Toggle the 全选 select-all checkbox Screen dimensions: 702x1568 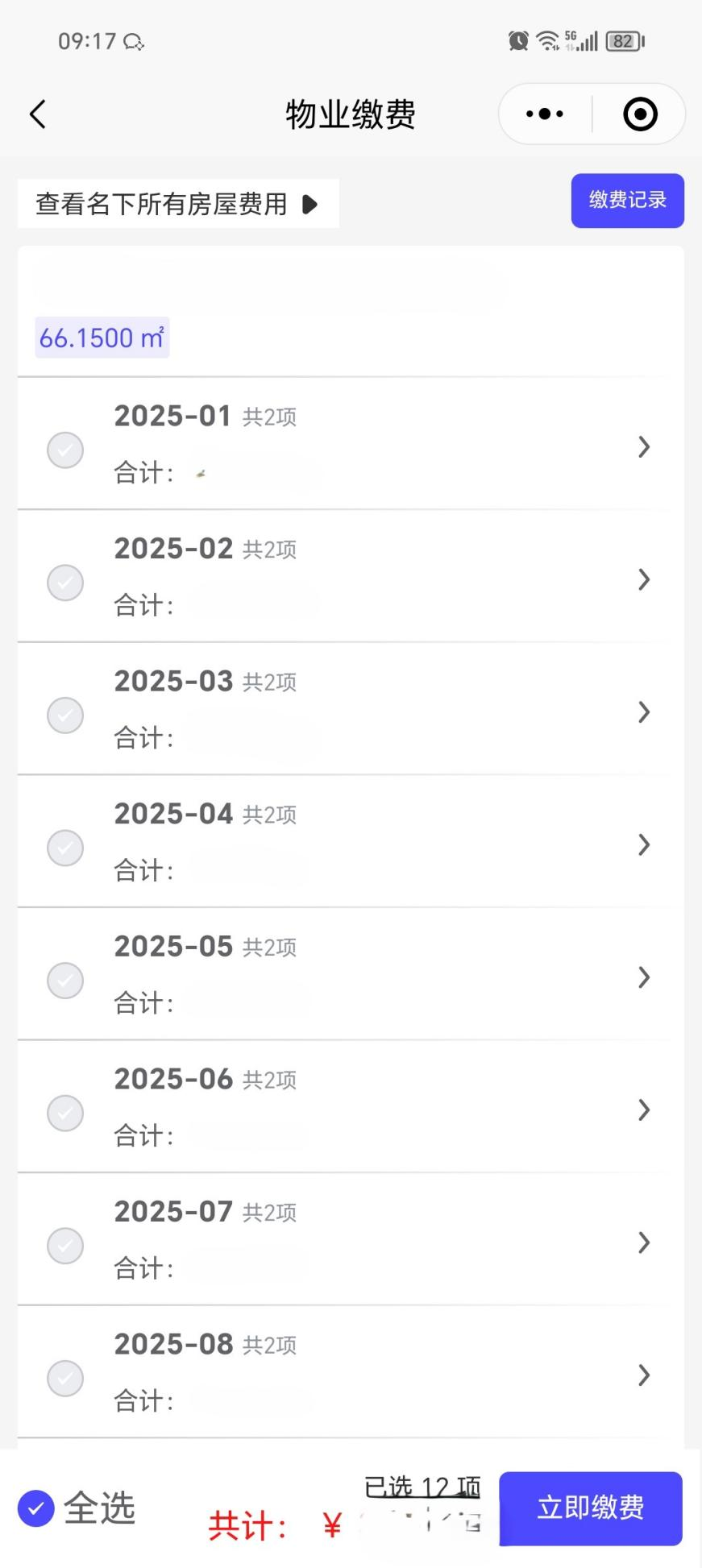pos(36,1508)
